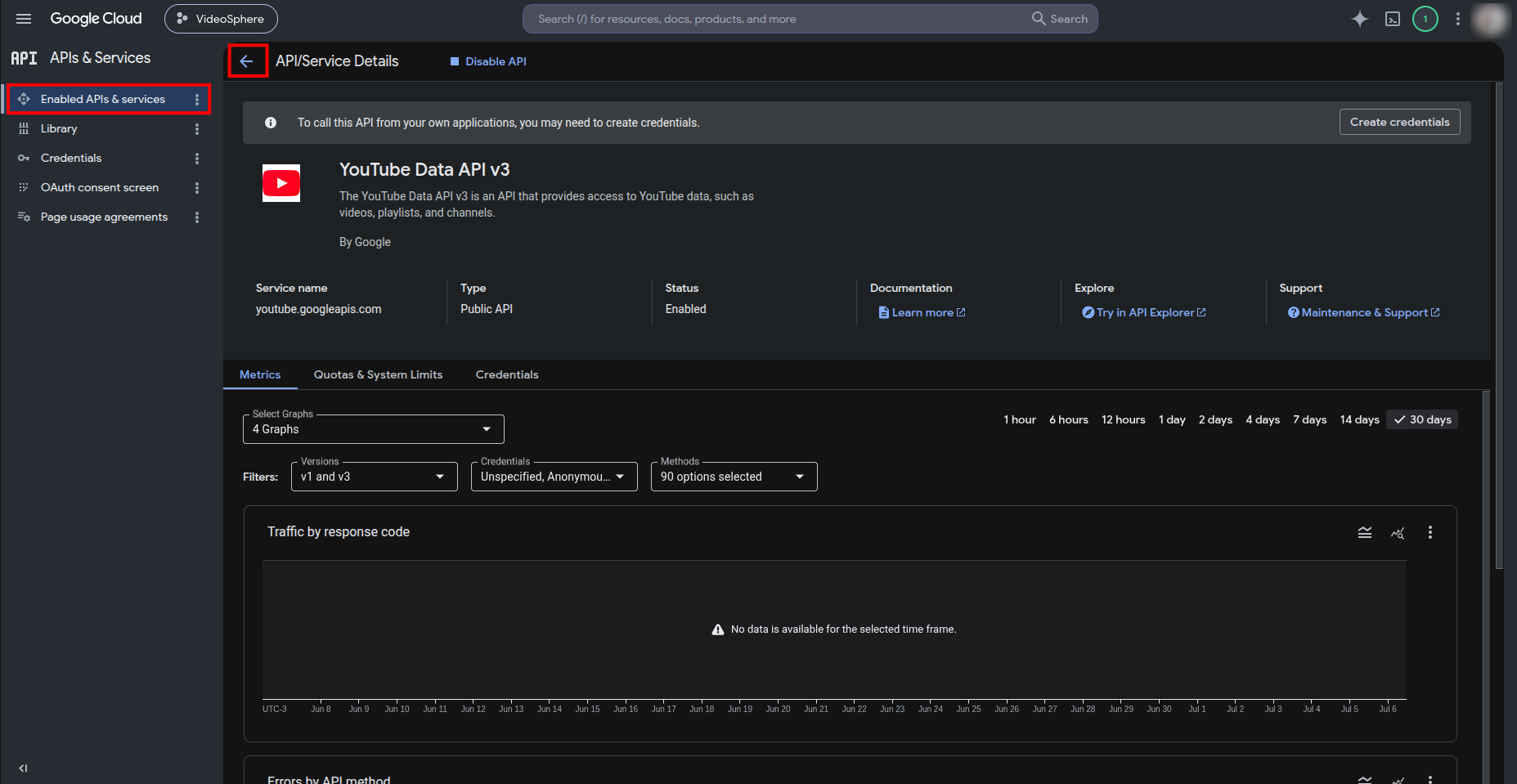Image resolution: width=1517 pixels, height=784 pixels.
Task: Select the 6 hours time range
Action: [1069, 419]
